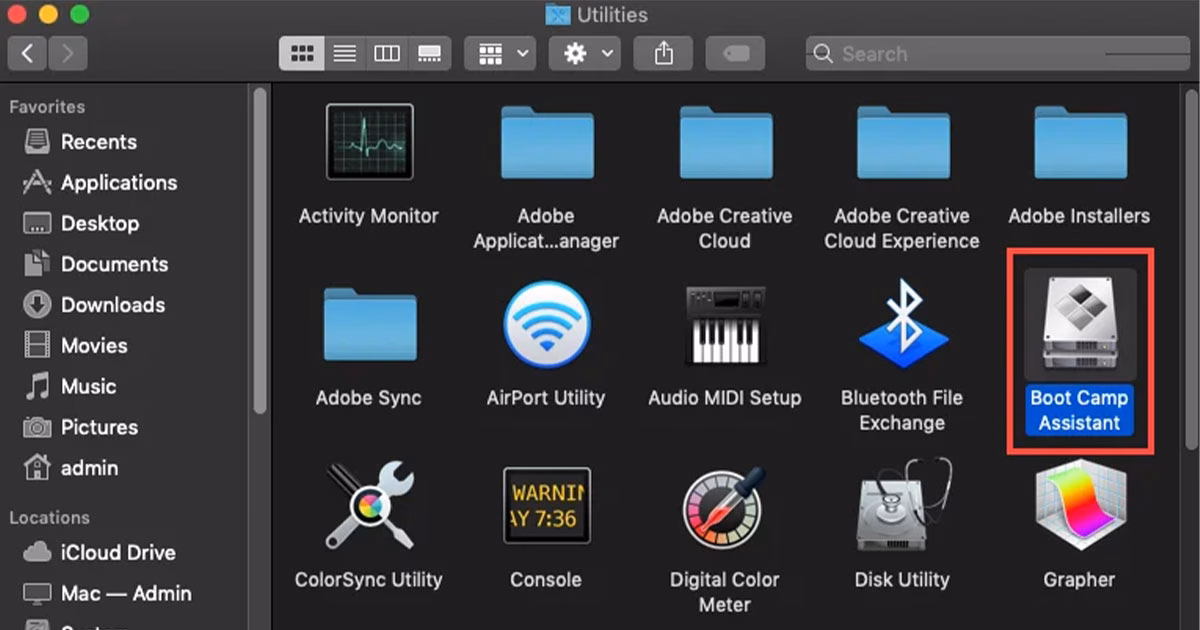Click the sidebar scrollbar
The height and width of the screenshot is (630, 1200).
click(x=259, y=250)
